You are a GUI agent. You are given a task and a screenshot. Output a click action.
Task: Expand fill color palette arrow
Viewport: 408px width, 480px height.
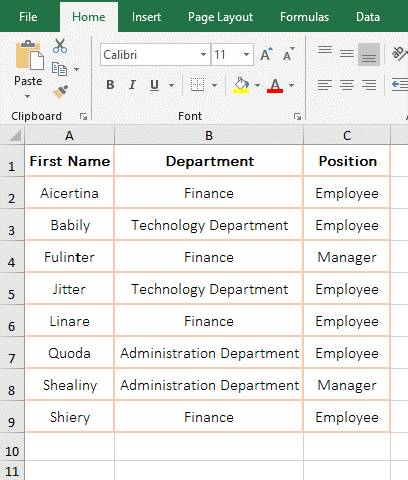pos(257,85)
